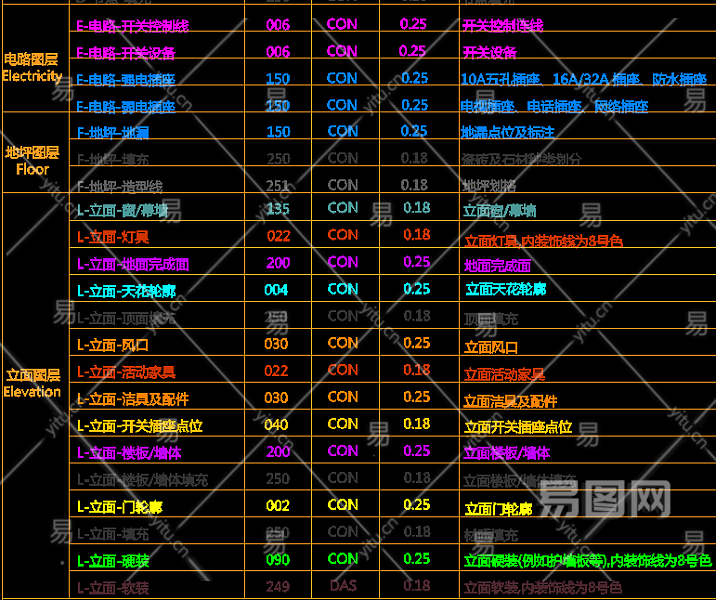Select color number '004' in 天花轮廓 row
716x600 pixels.
[276, 290]
